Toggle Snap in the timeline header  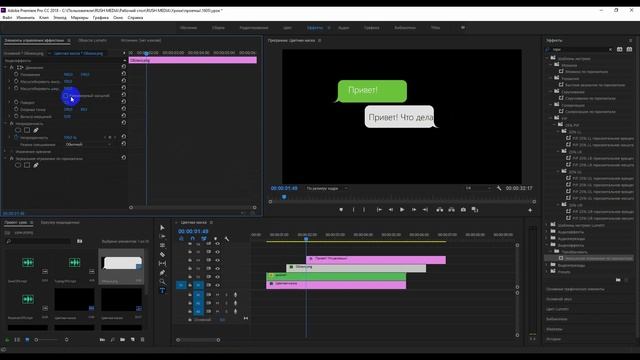point(193,239)
